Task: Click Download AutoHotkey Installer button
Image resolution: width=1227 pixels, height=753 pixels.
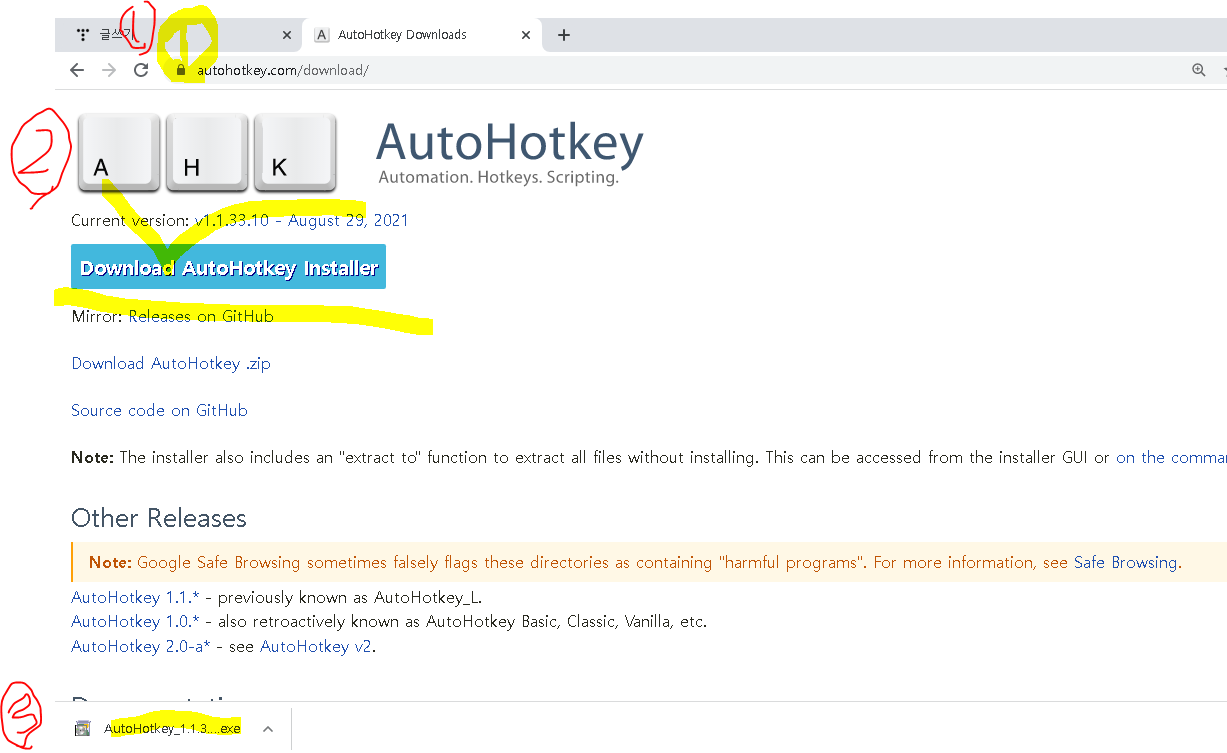Action: 228,267
